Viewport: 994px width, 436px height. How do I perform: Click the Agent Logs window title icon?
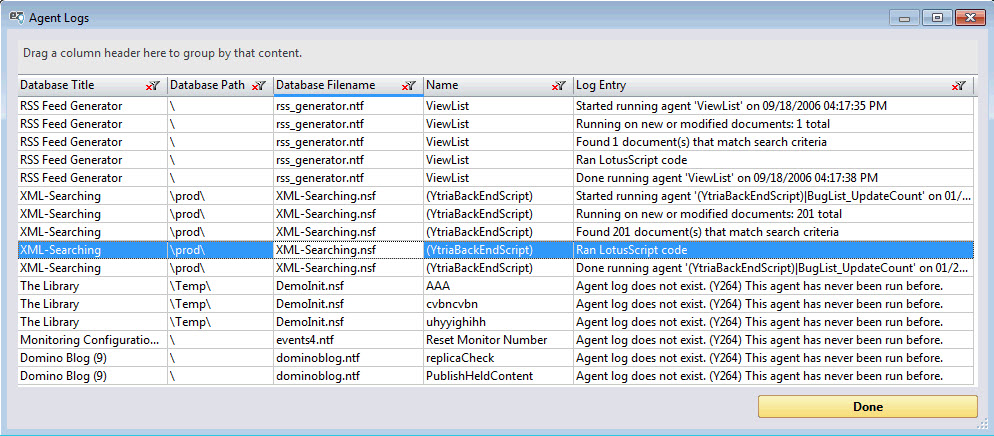17,16
